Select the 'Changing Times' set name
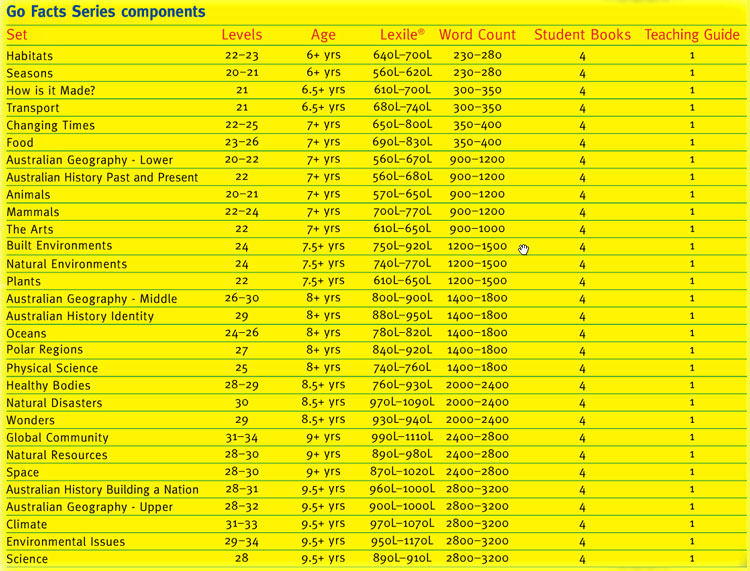The height and width of the screenshot is (571, 750). pyautogui.click(x=51, y=125)
